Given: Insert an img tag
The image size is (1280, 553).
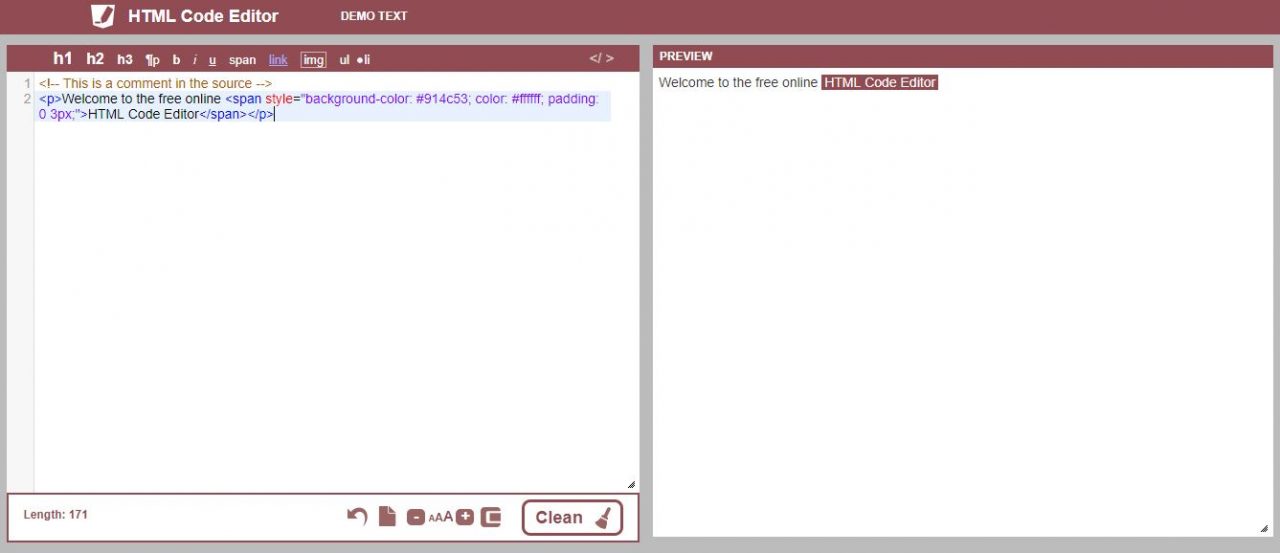Looking at the screenshot, I should click(314, 60).
